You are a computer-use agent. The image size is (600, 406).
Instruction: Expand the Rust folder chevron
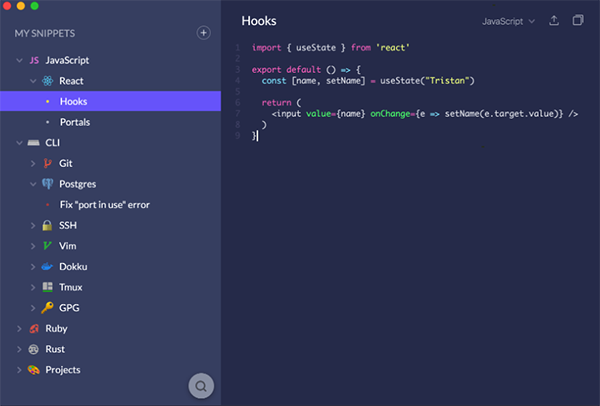pos(19,349)
